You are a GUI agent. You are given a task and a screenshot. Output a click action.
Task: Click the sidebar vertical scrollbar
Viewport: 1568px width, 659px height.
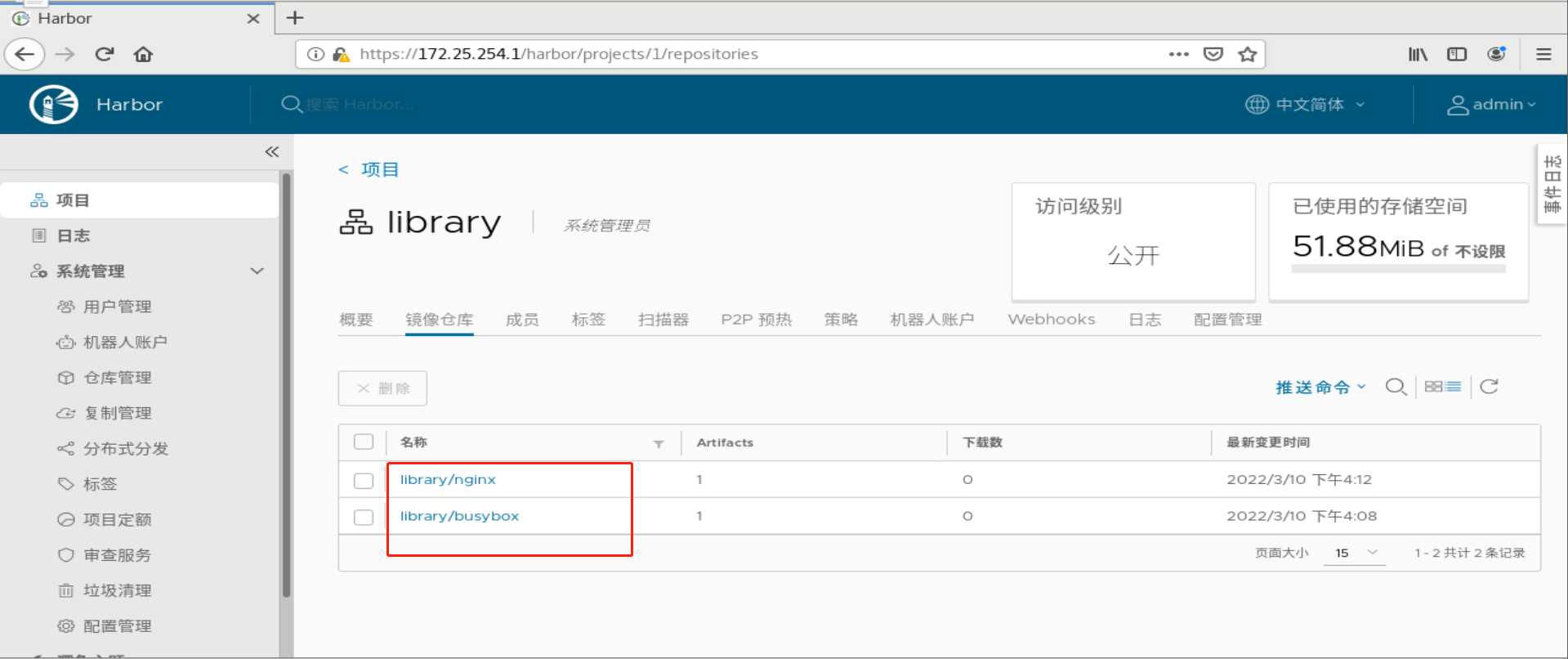point(286,384)
